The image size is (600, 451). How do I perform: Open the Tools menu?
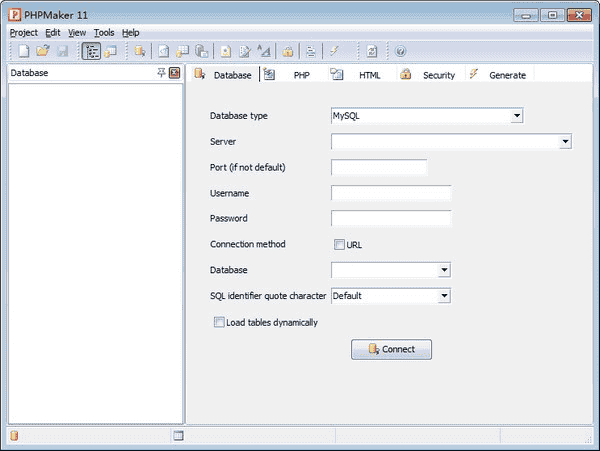click(x=104, y=32)
